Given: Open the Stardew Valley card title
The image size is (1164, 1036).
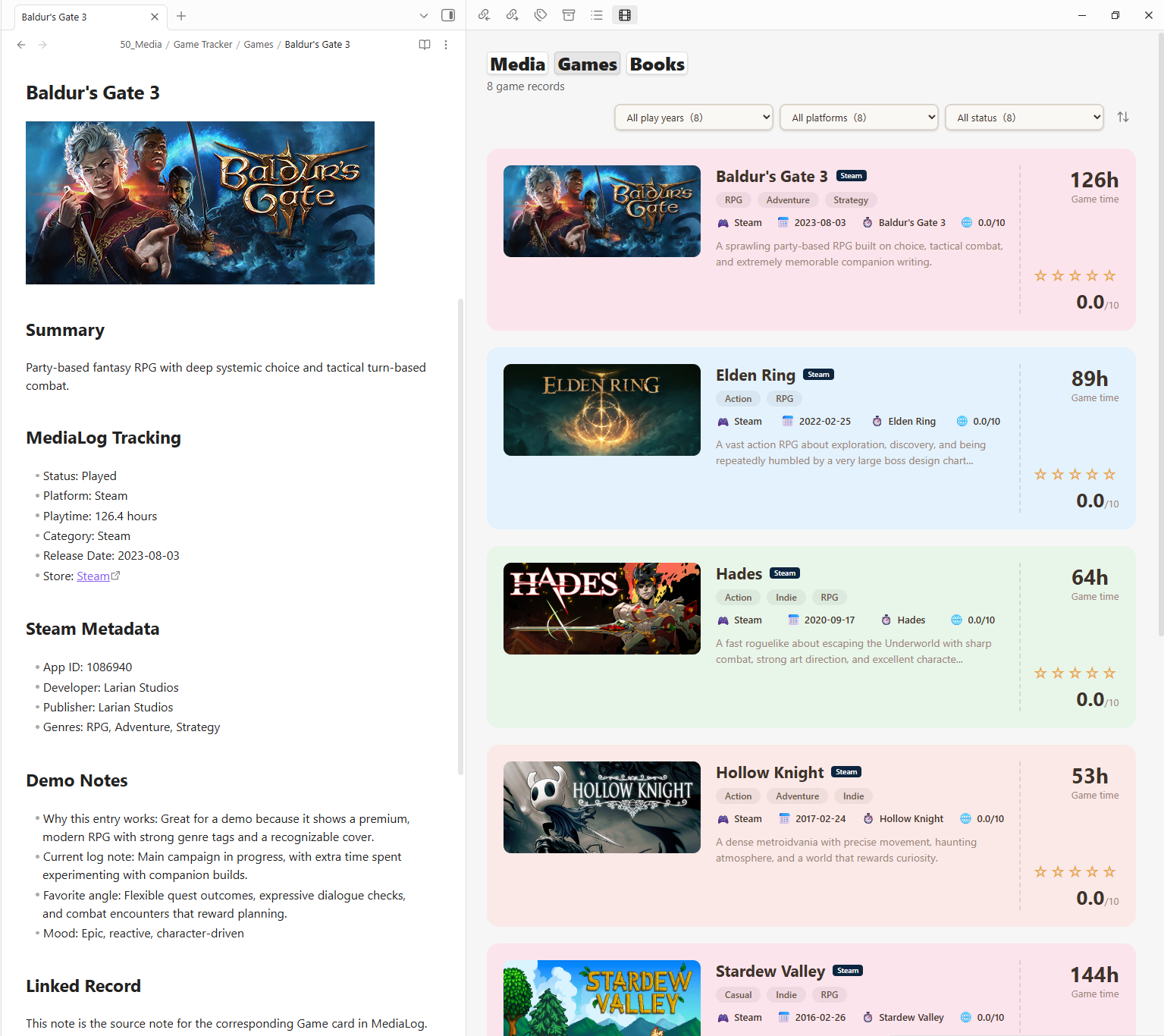Looking at the screenshot, I should [770, 972].
